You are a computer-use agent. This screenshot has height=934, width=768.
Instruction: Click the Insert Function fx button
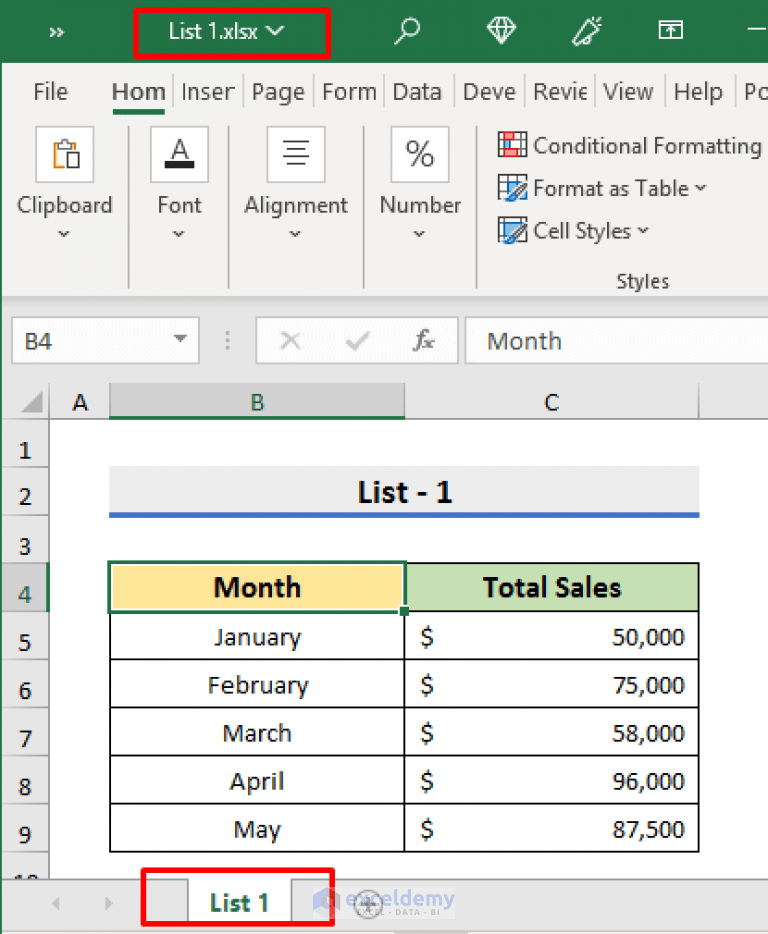(423, 340)
